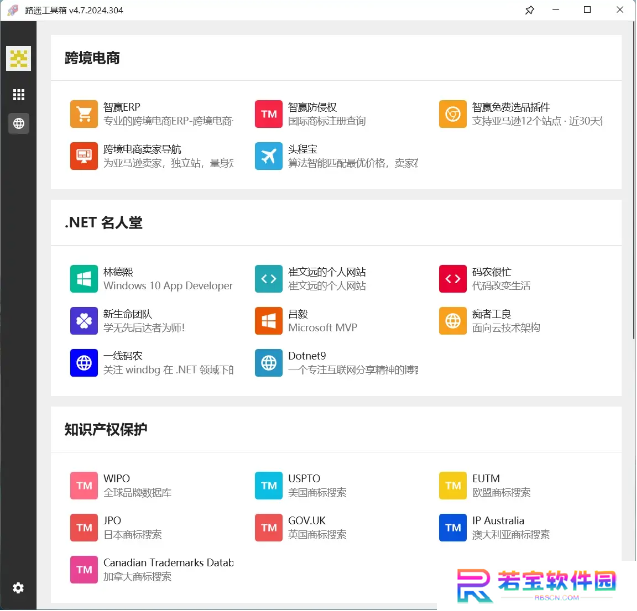The width and height of the screenshot is (637, 611).
Task: Click the 美国商标搜索 description text
Action: click(x=317, y=492)
